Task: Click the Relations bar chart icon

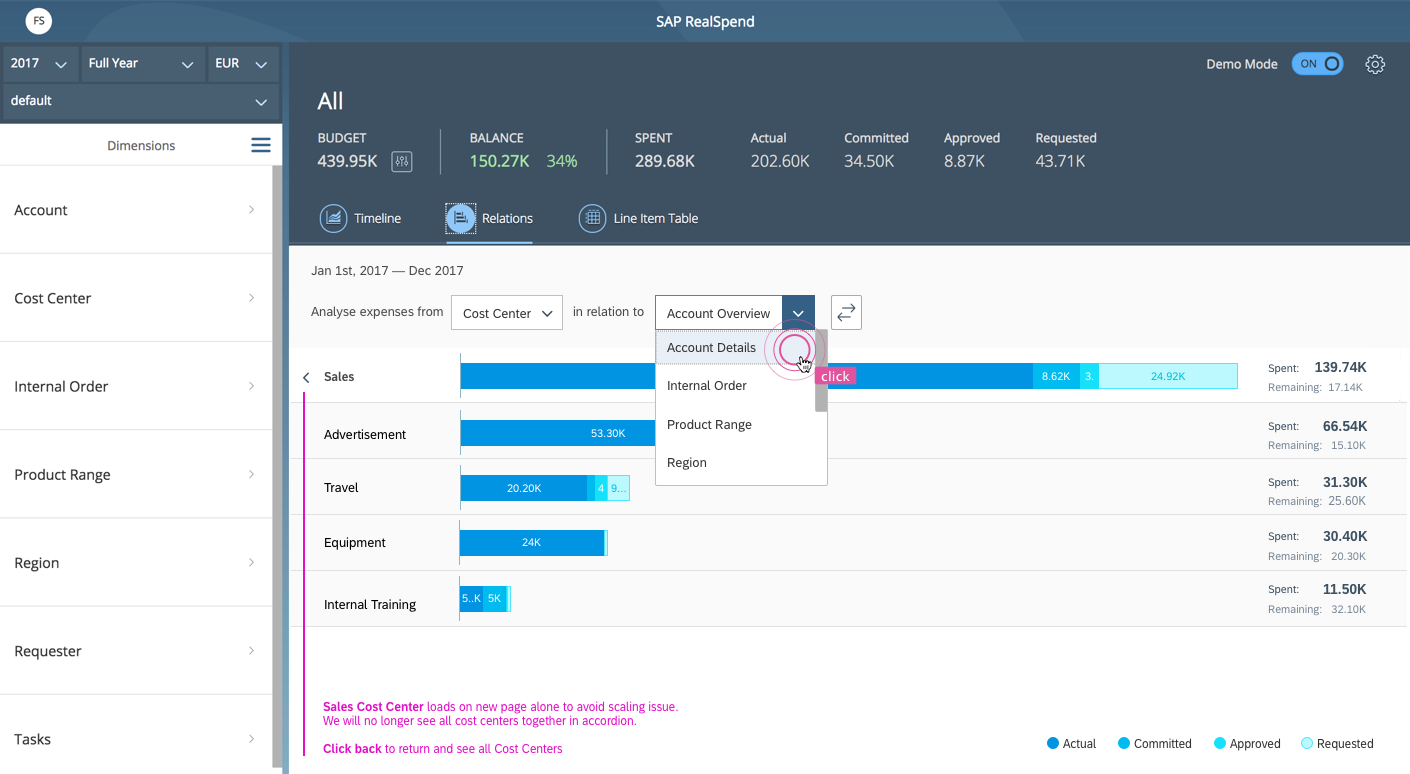Action: tap(461, 218)
